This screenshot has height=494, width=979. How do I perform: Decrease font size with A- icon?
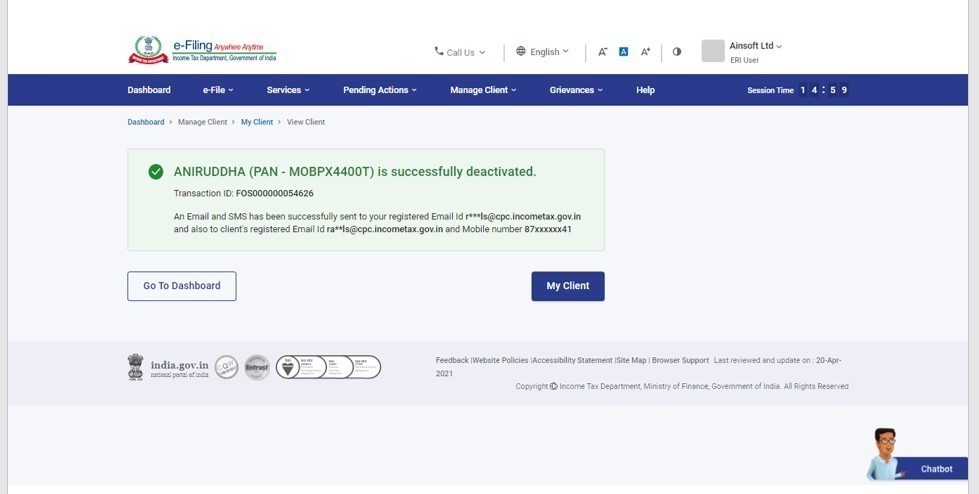[x=602, y=52]
